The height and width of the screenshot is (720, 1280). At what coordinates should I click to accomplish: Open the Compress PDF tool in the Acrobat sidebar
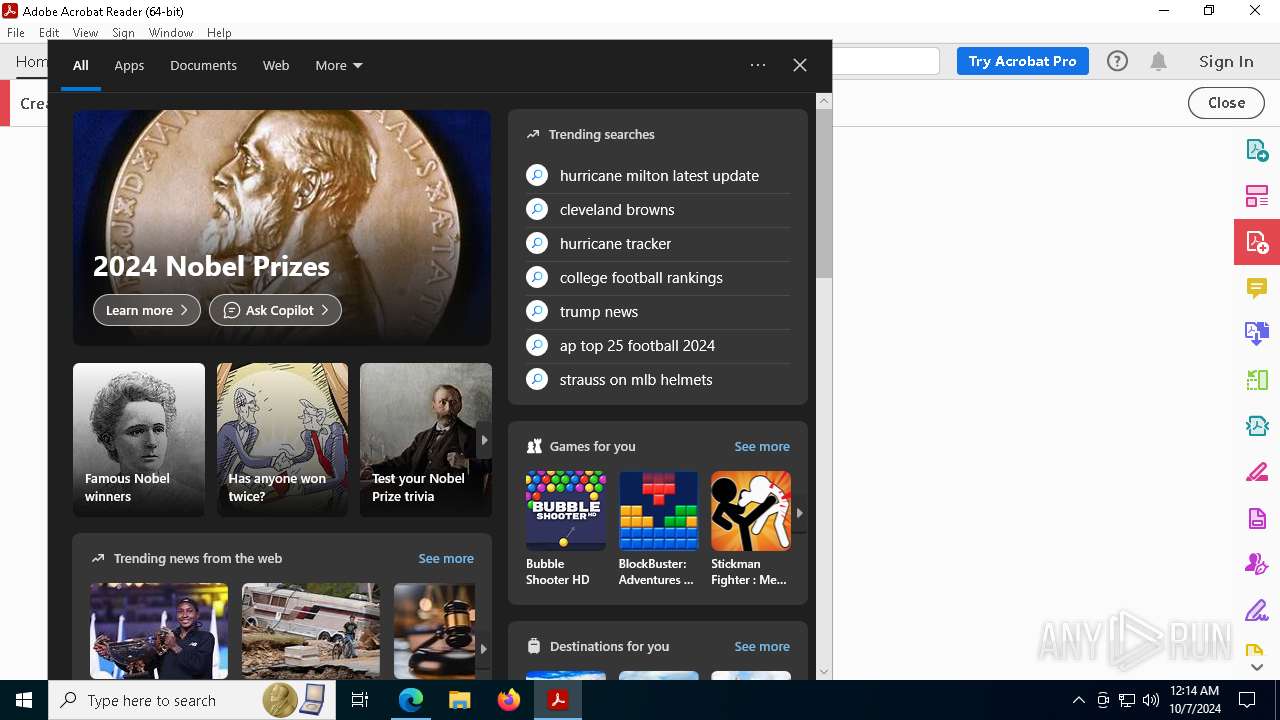click(x=1257, y=426)
